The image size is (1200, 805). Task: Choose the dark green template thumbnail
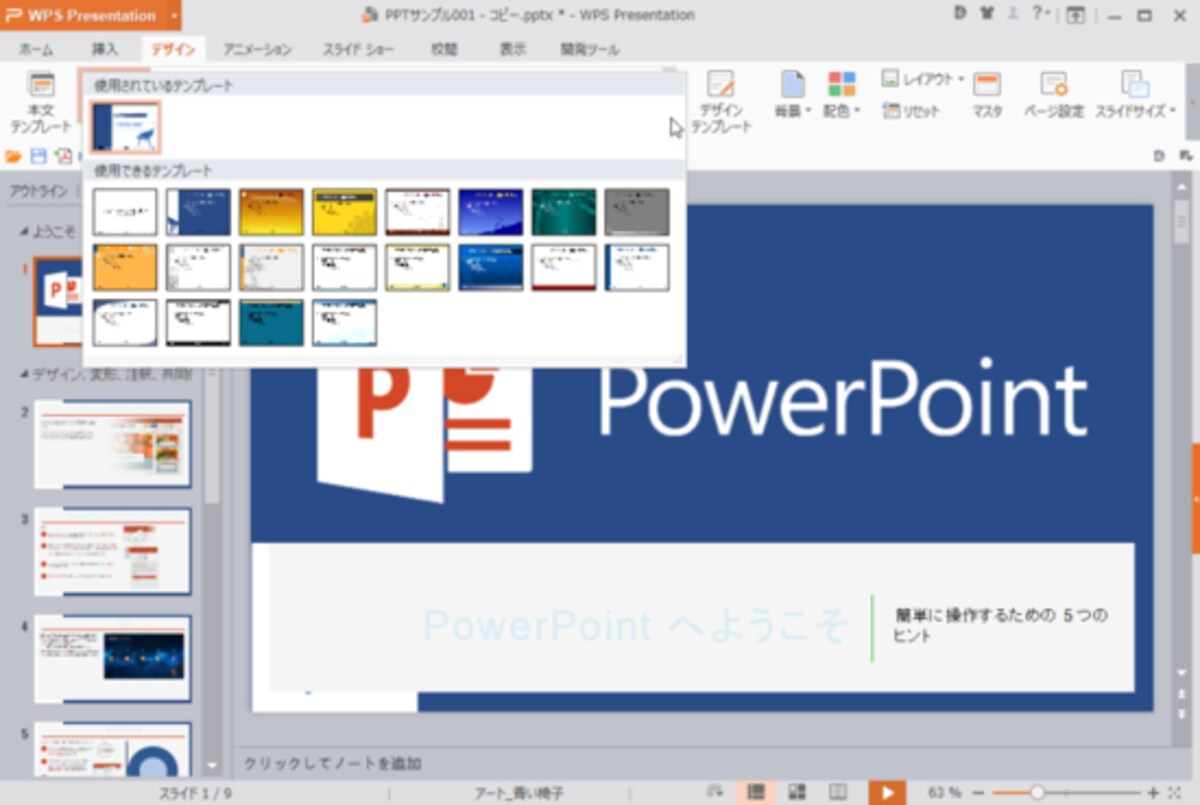tap(564, 211)
